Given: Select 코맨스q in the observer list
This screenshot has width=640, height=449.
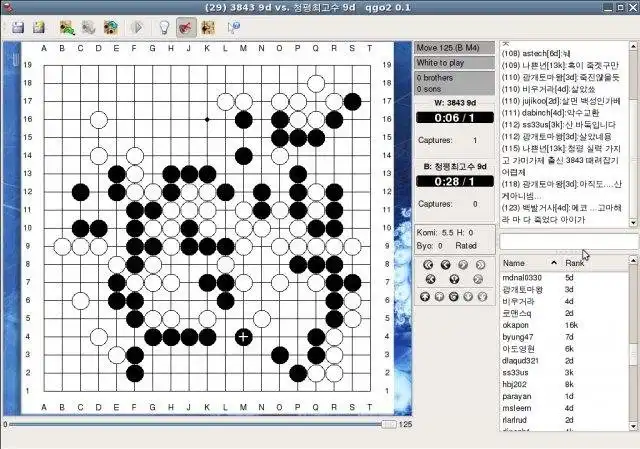Looking at the screenshot, I should point(564,313).
